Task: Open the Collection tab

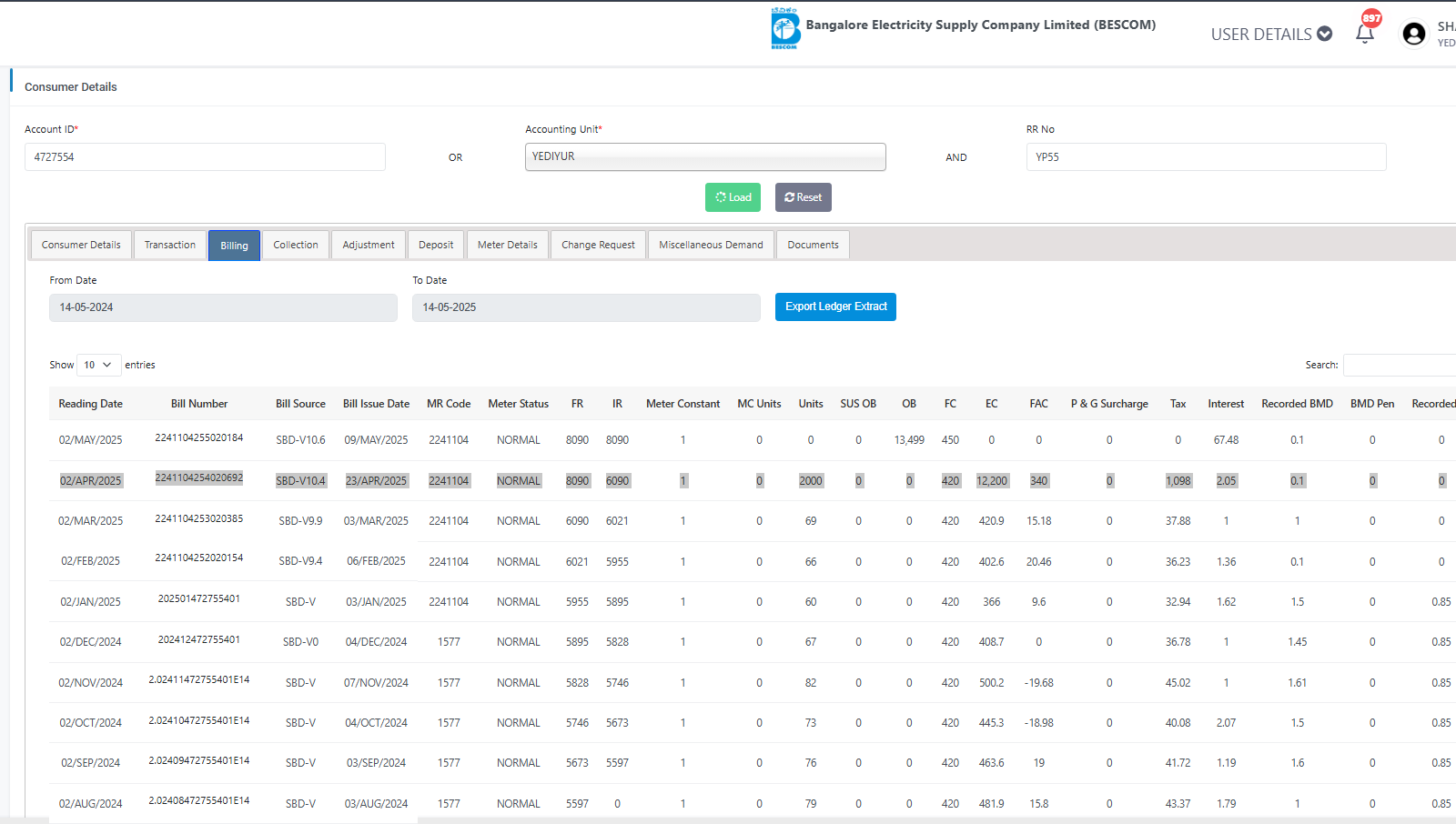Action: tap(296, 245)
